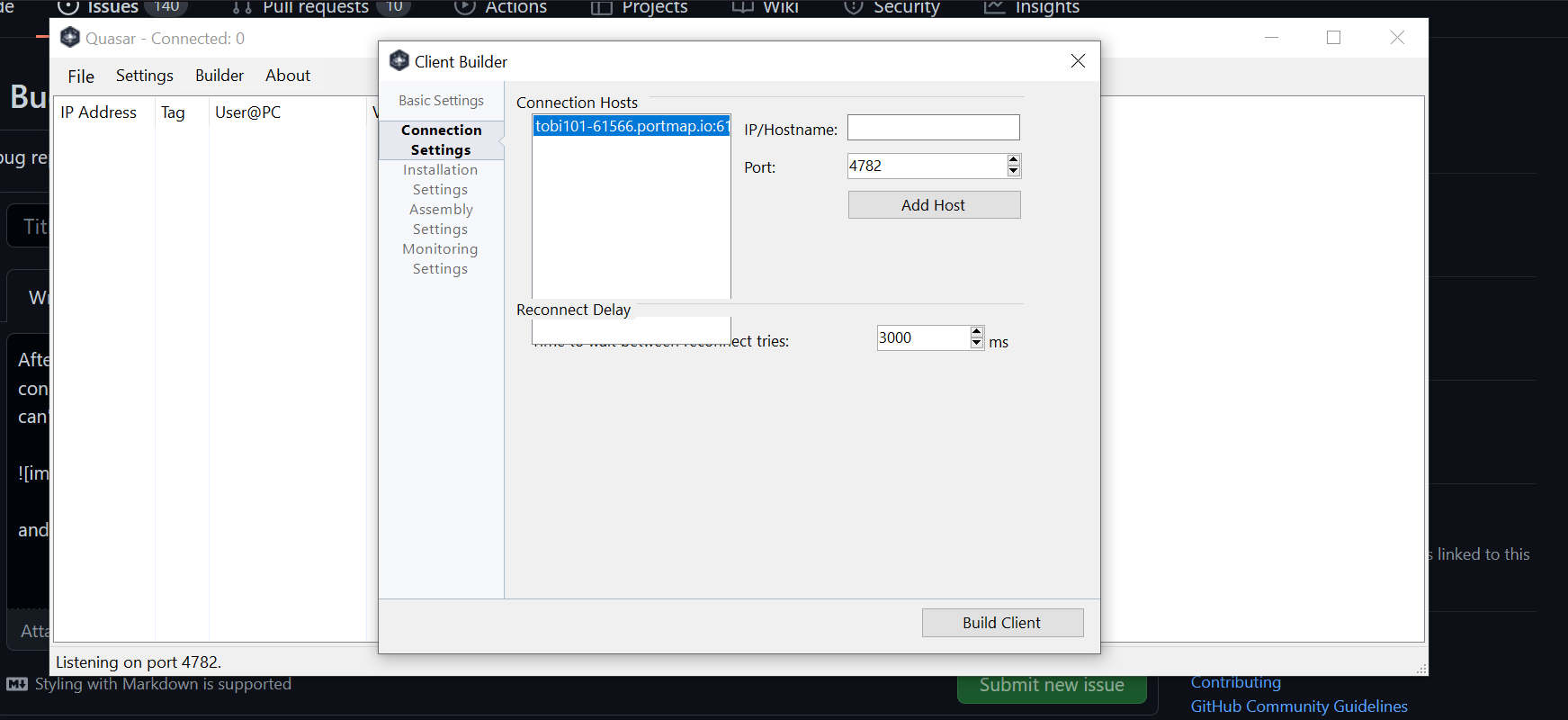Click the Markdown icon on GitHub page

[x=17, y=684]
